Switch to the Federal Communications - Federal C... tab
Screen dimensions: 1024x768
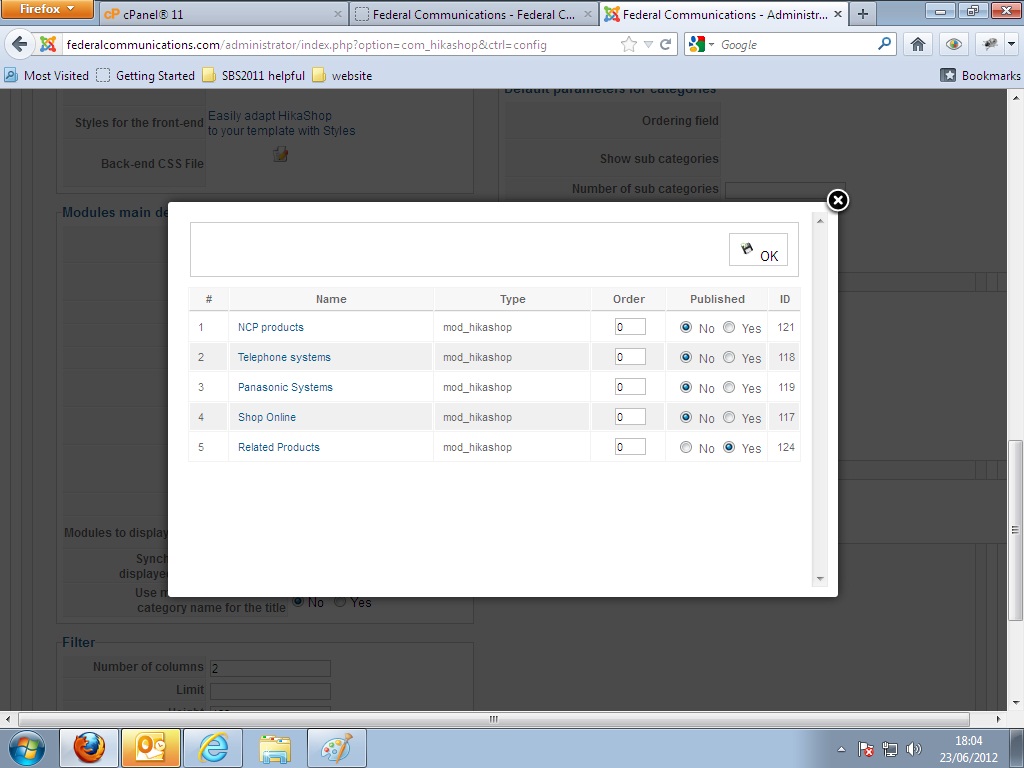(474, 14)
